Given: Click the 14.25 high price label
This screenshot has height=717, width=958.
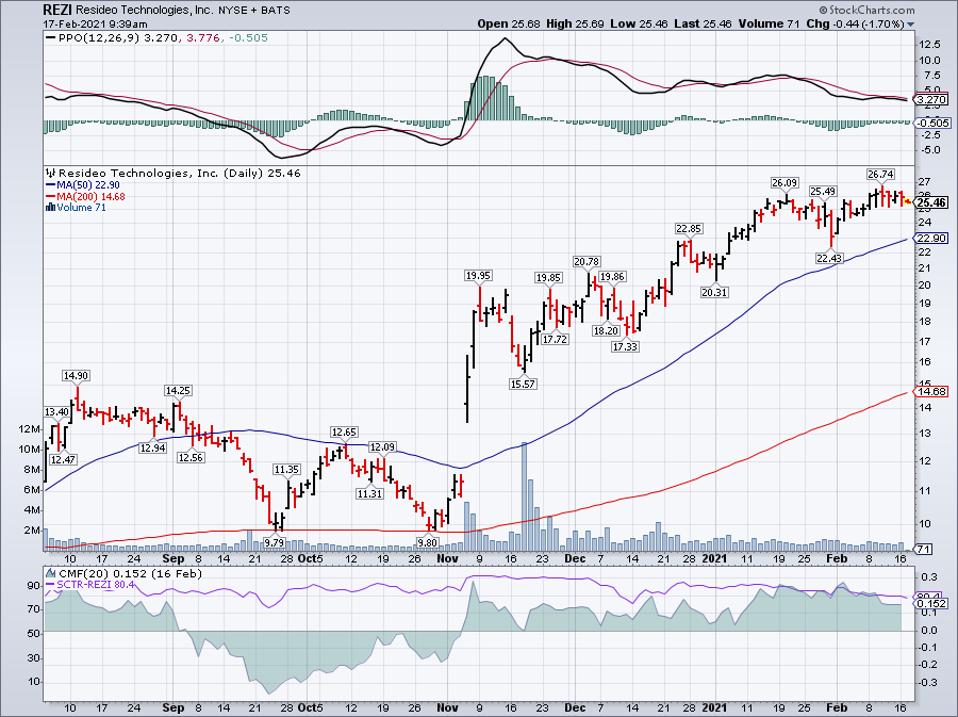Looking at the screenshot, I should coord(178,390).
